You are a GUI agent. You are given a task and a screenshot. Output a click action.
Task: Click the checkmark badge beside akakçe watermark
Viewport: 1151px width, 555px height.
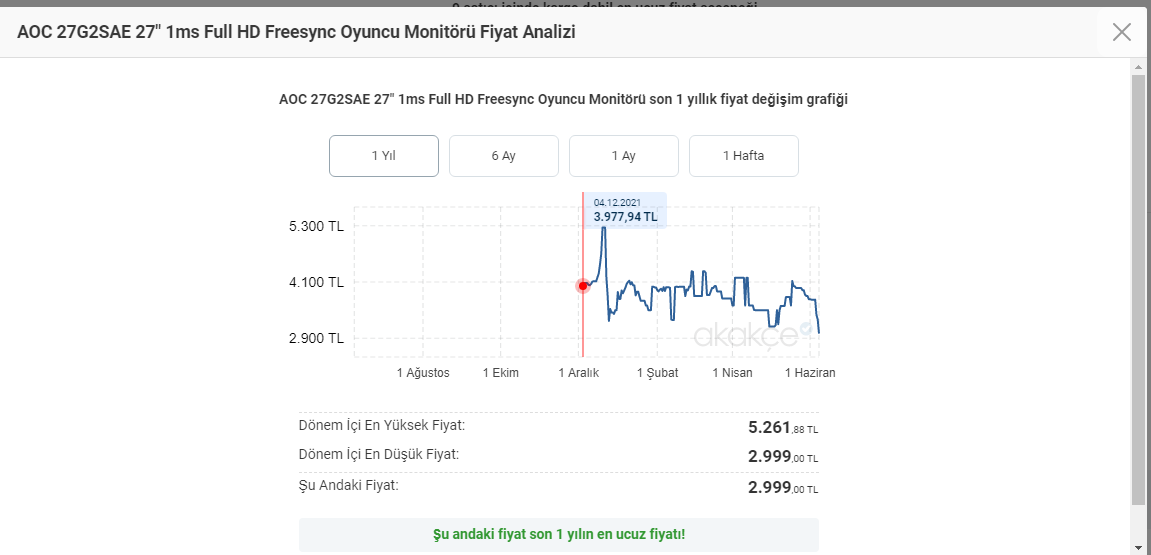tap(806, 328)
